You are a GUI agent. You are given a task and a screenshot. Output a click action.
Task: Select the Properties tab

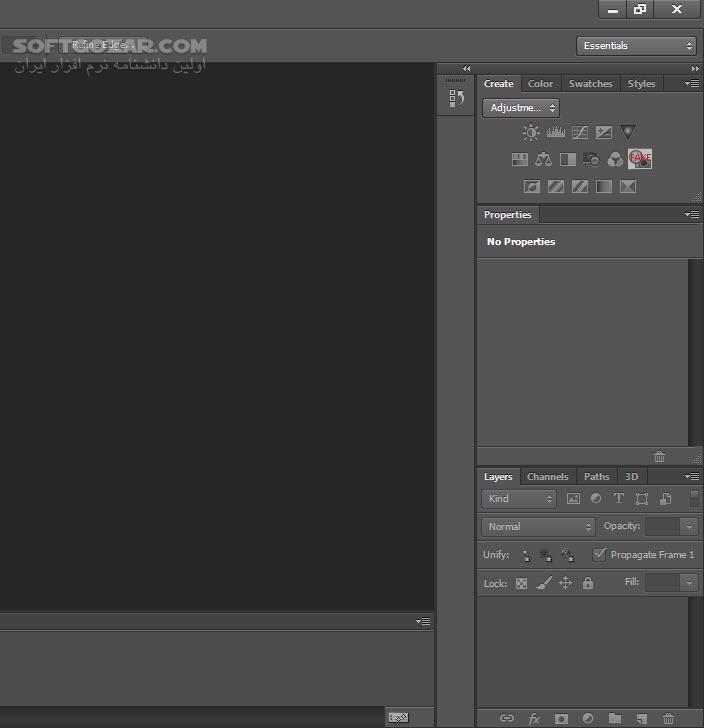508,215
